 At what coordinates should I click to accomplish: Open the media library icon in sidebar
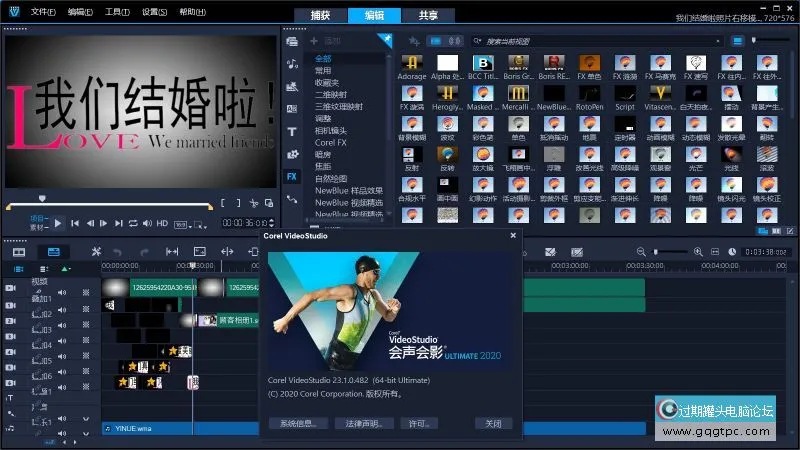coord(292,41)
